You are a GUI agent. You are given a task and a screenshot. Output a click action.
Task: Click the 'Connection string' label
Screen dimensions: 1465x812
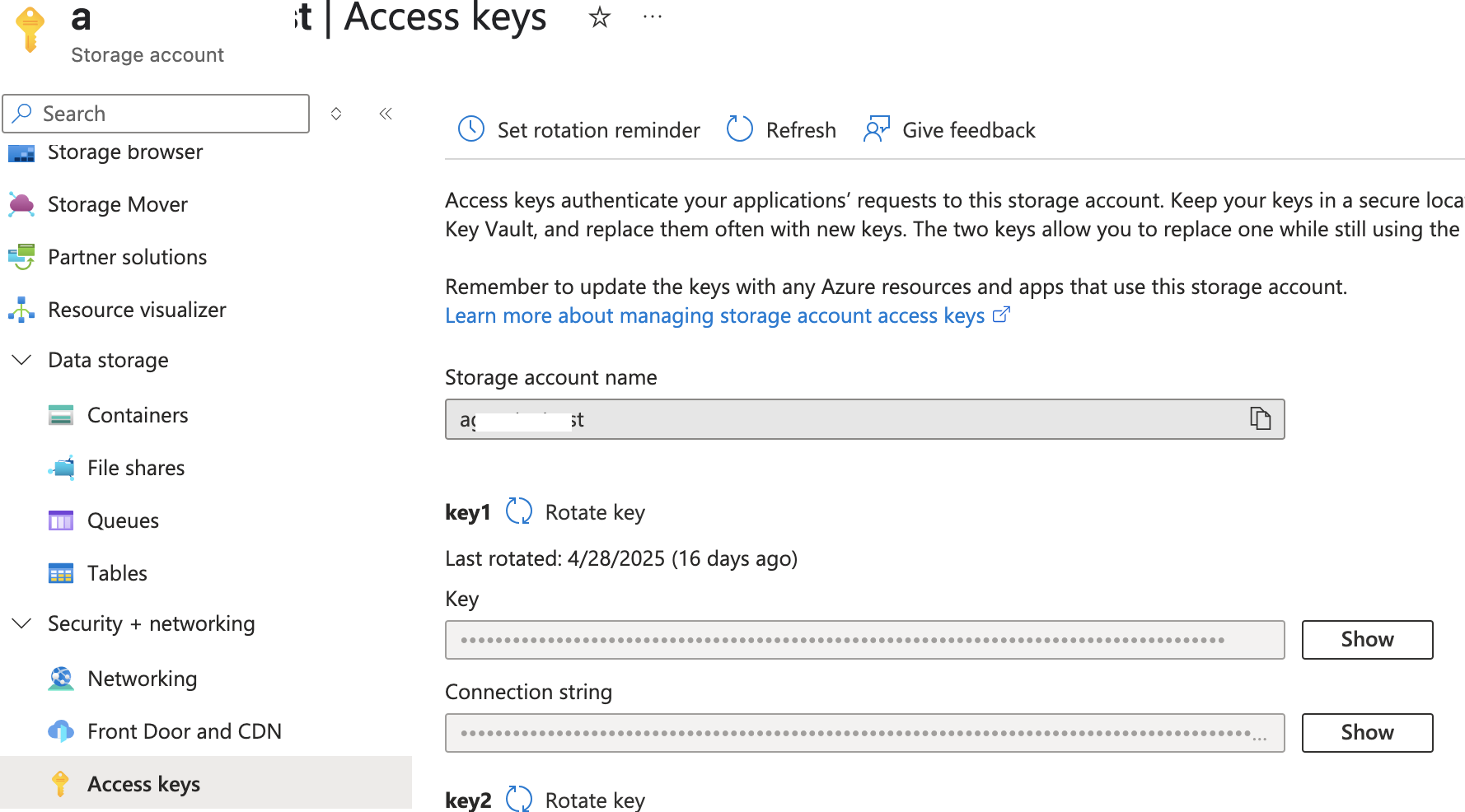pyautogui.click(x=528, y=692)
